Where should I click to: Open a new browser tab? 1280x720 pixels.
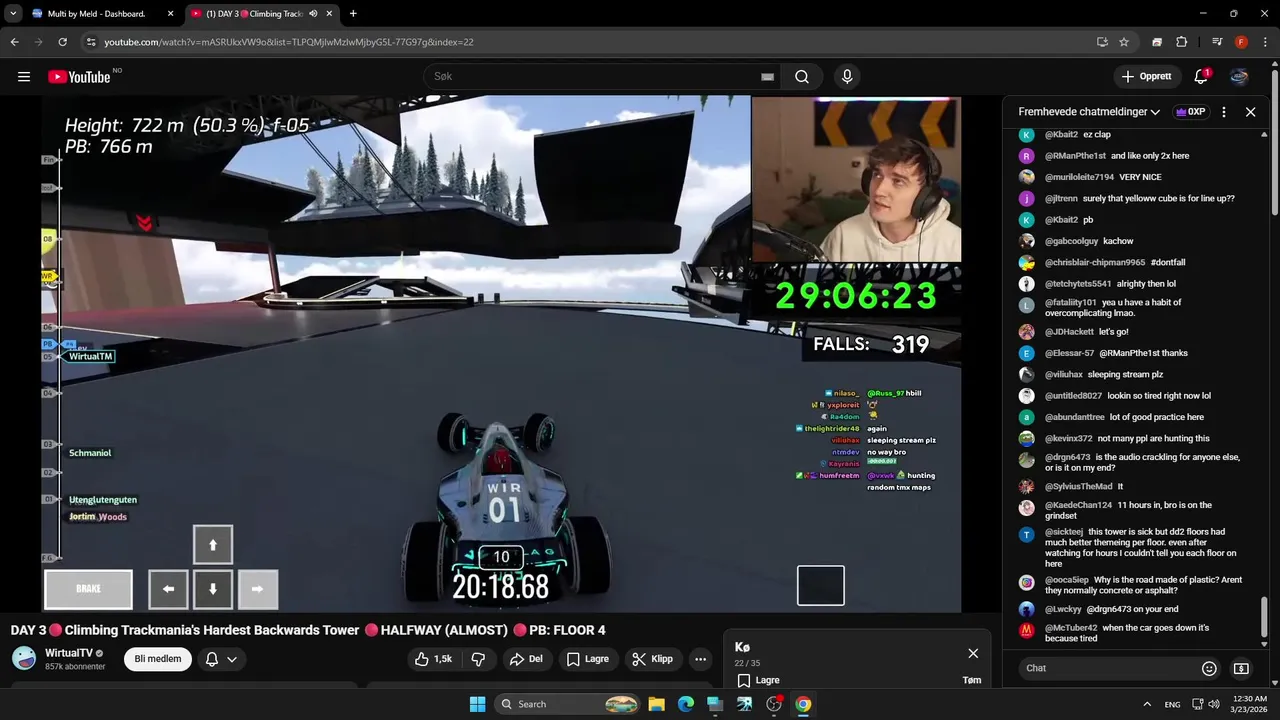(353, 14)
